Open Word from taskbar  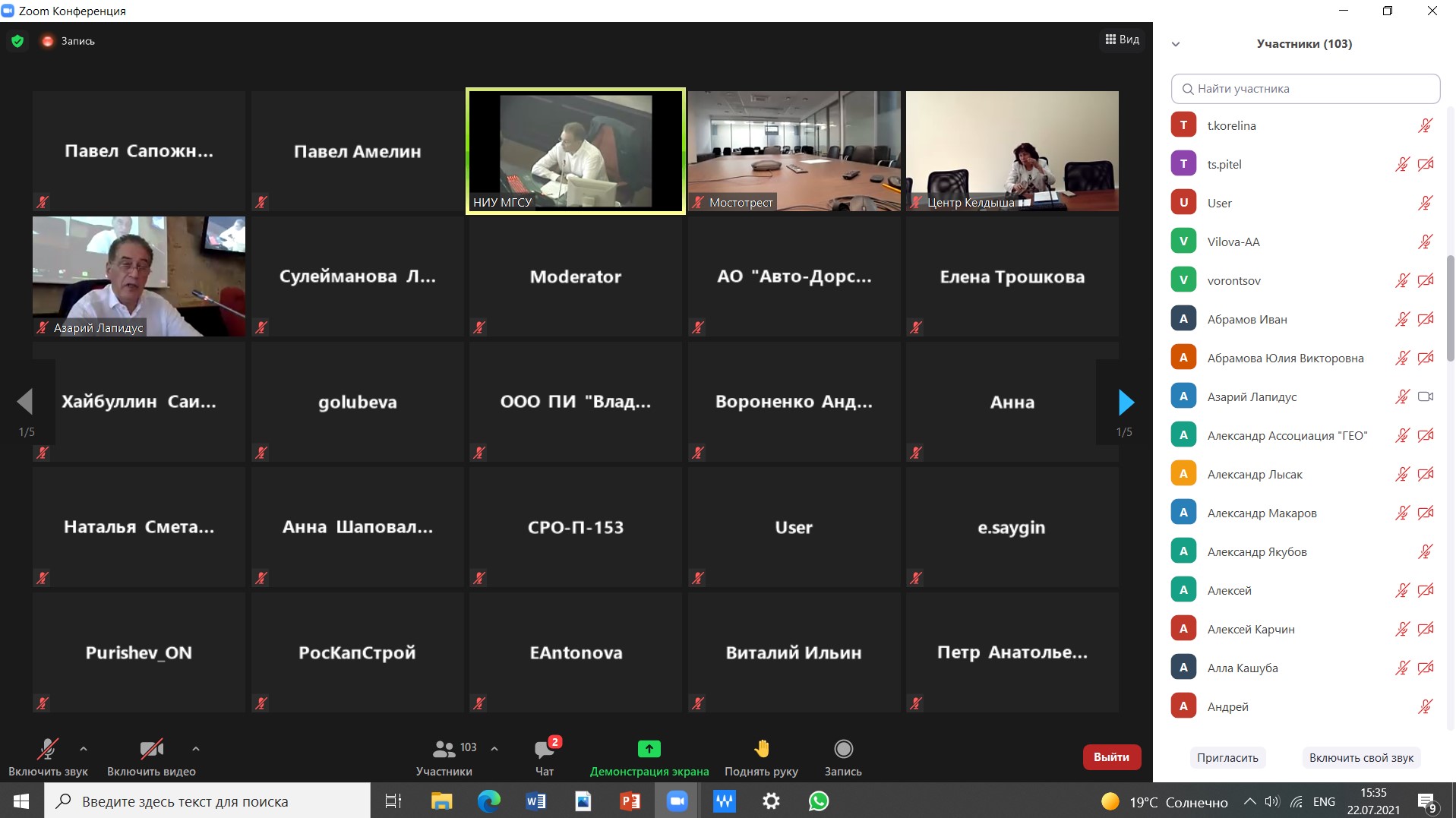(535, 801)
